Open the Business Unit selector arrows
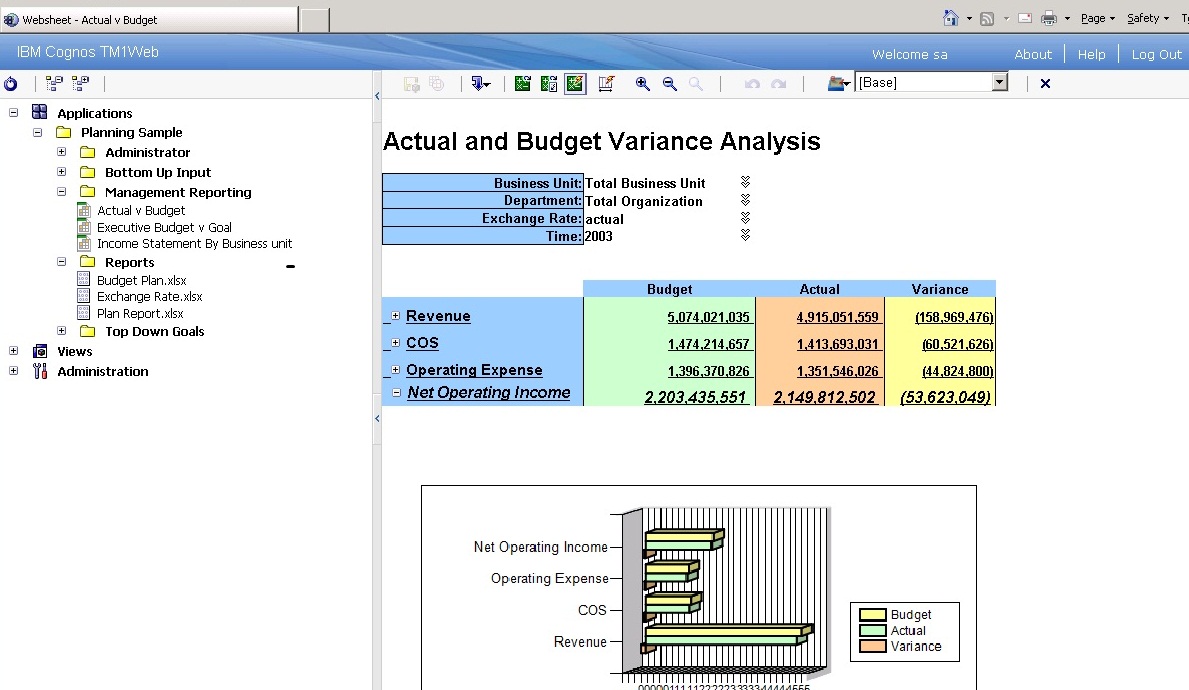 [745, 182]
